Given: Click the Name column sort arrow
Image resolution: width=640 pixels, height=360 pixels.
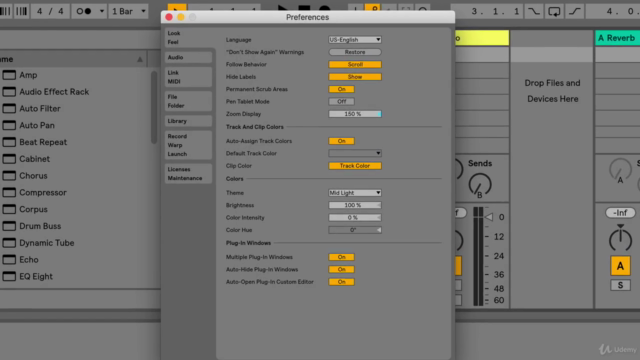Looking at the screenshot, I should point(140,60).
